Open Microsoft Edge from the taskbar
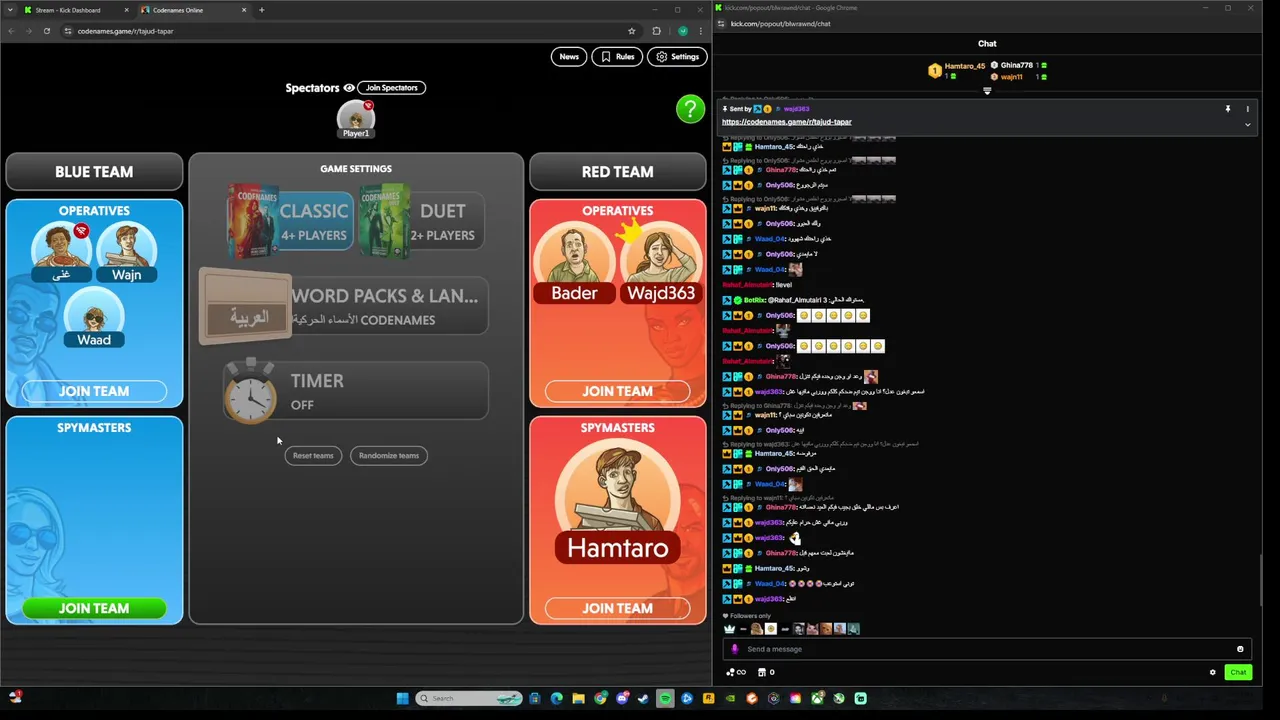1280x720 pixels. (556, 698)
